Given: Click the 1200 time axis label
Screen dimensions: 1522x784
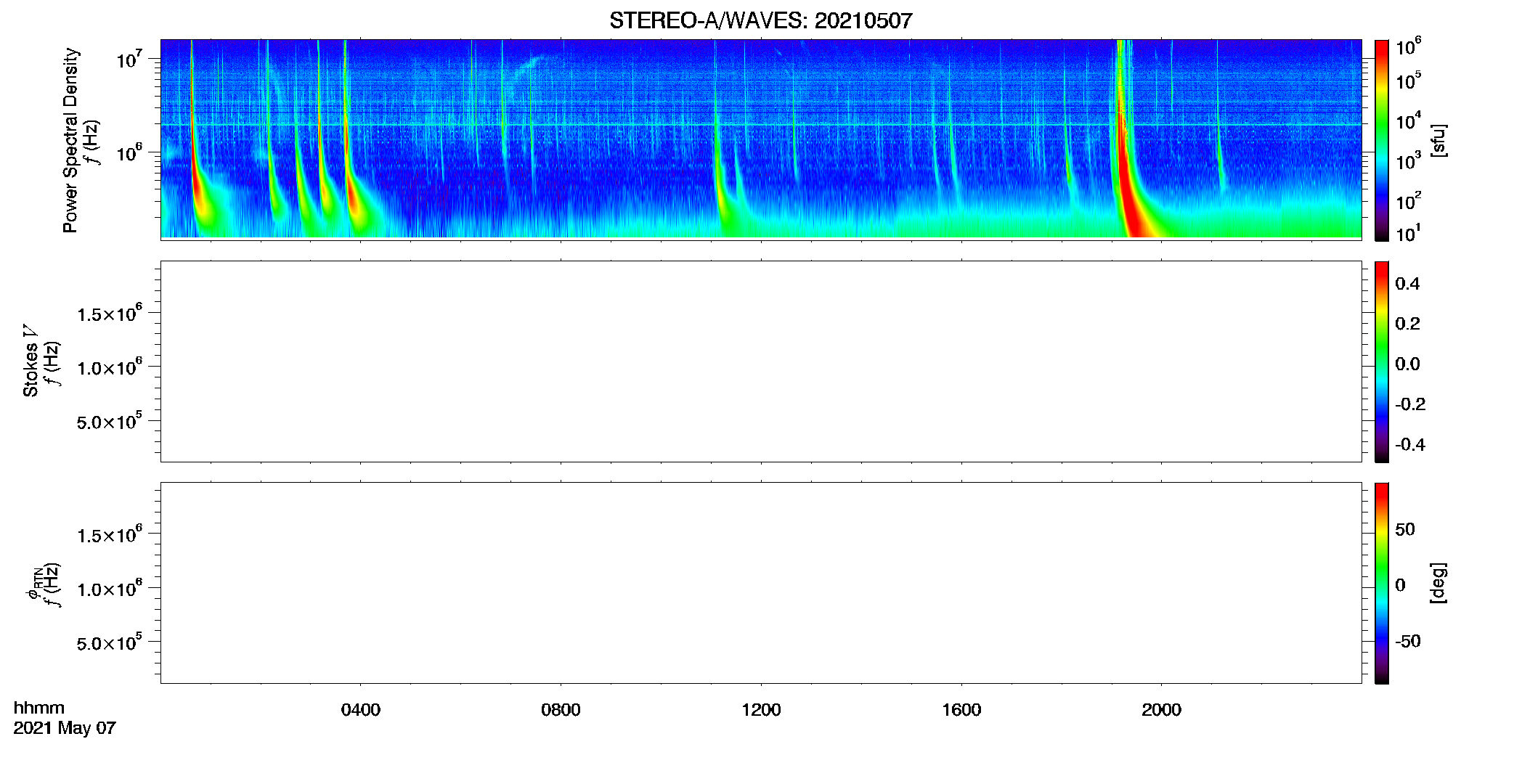Looking at the screenshot, I should click(761, 710).
